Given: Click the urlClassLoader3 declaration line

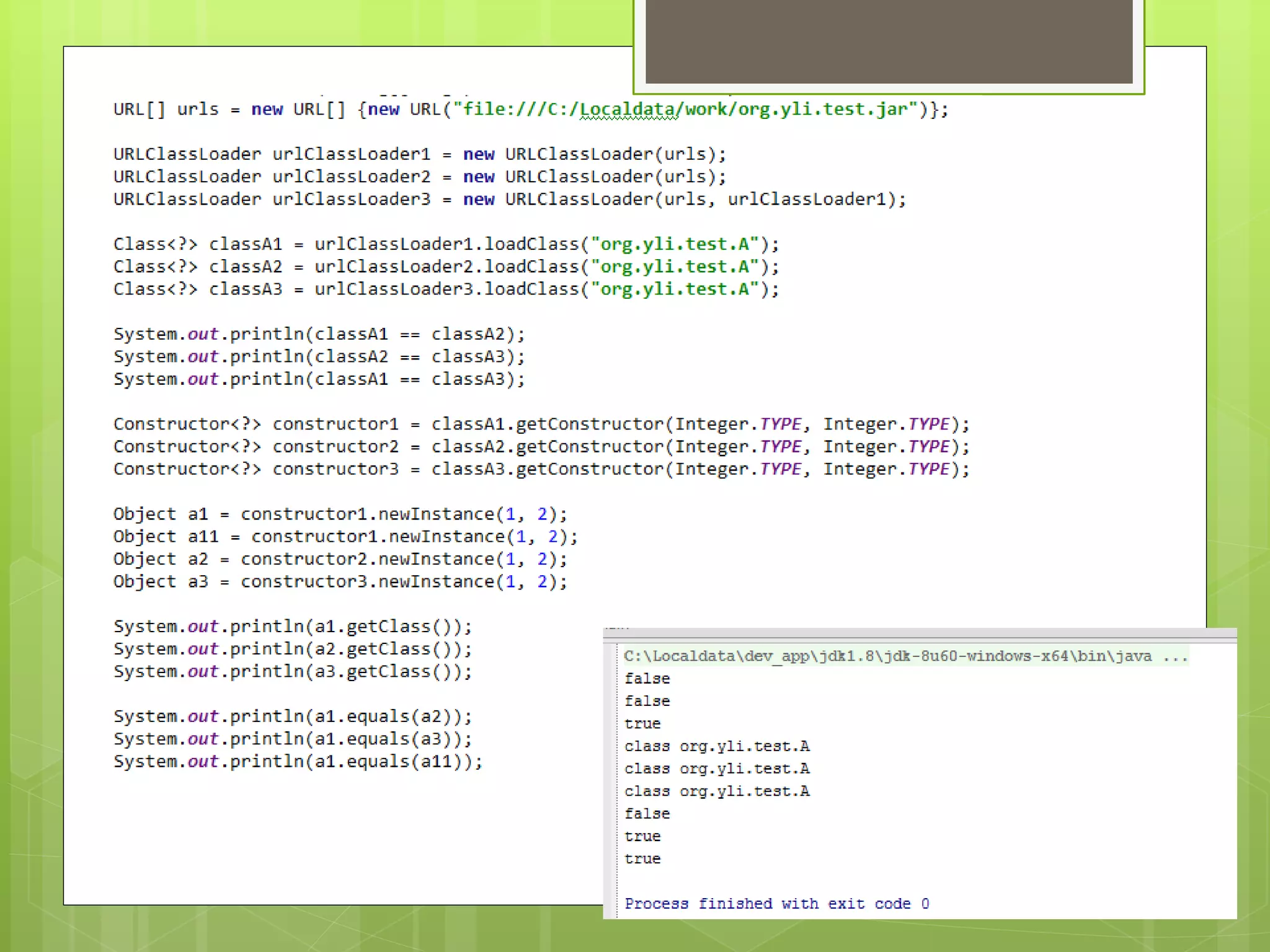Looking at the screenshot, I should (x=508, y=200).
